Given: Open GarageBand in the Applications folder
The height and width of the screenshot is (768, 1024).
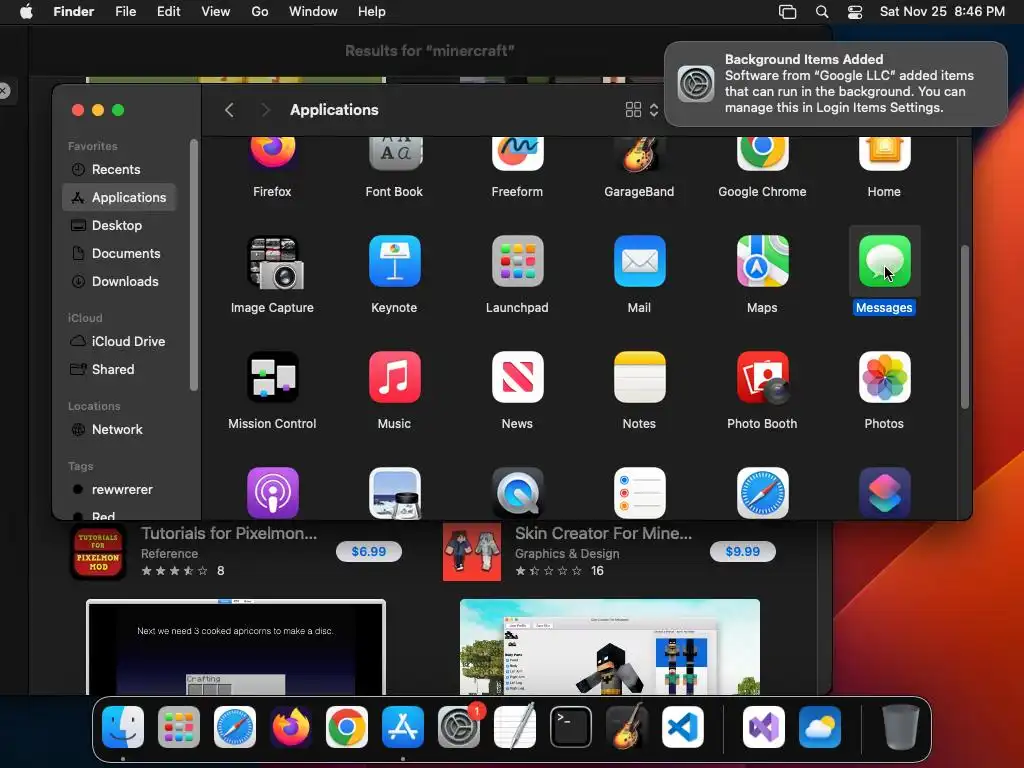Looking at the screenshot, I should coord(639,154).
